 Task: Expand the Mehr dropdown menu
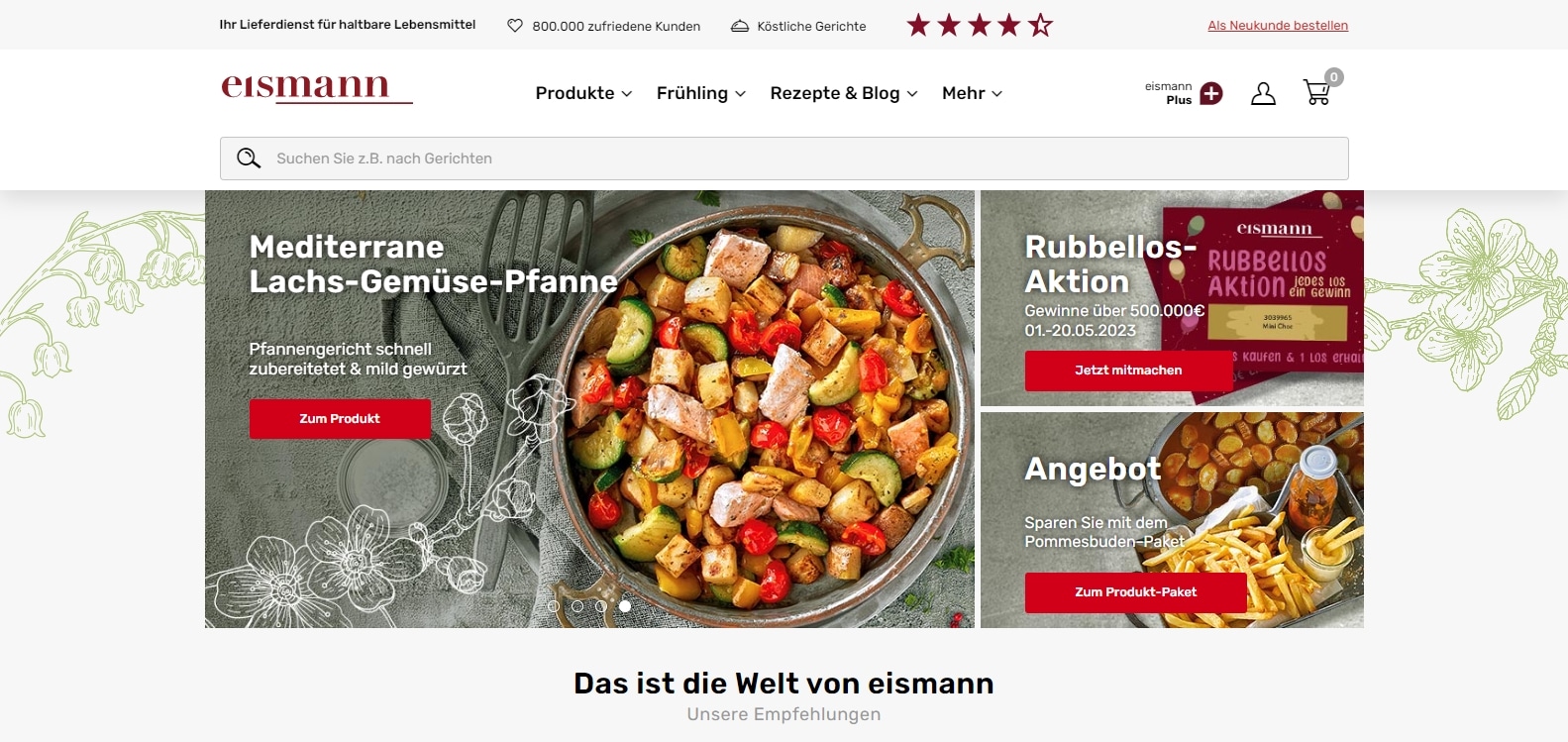coord(973,93)
